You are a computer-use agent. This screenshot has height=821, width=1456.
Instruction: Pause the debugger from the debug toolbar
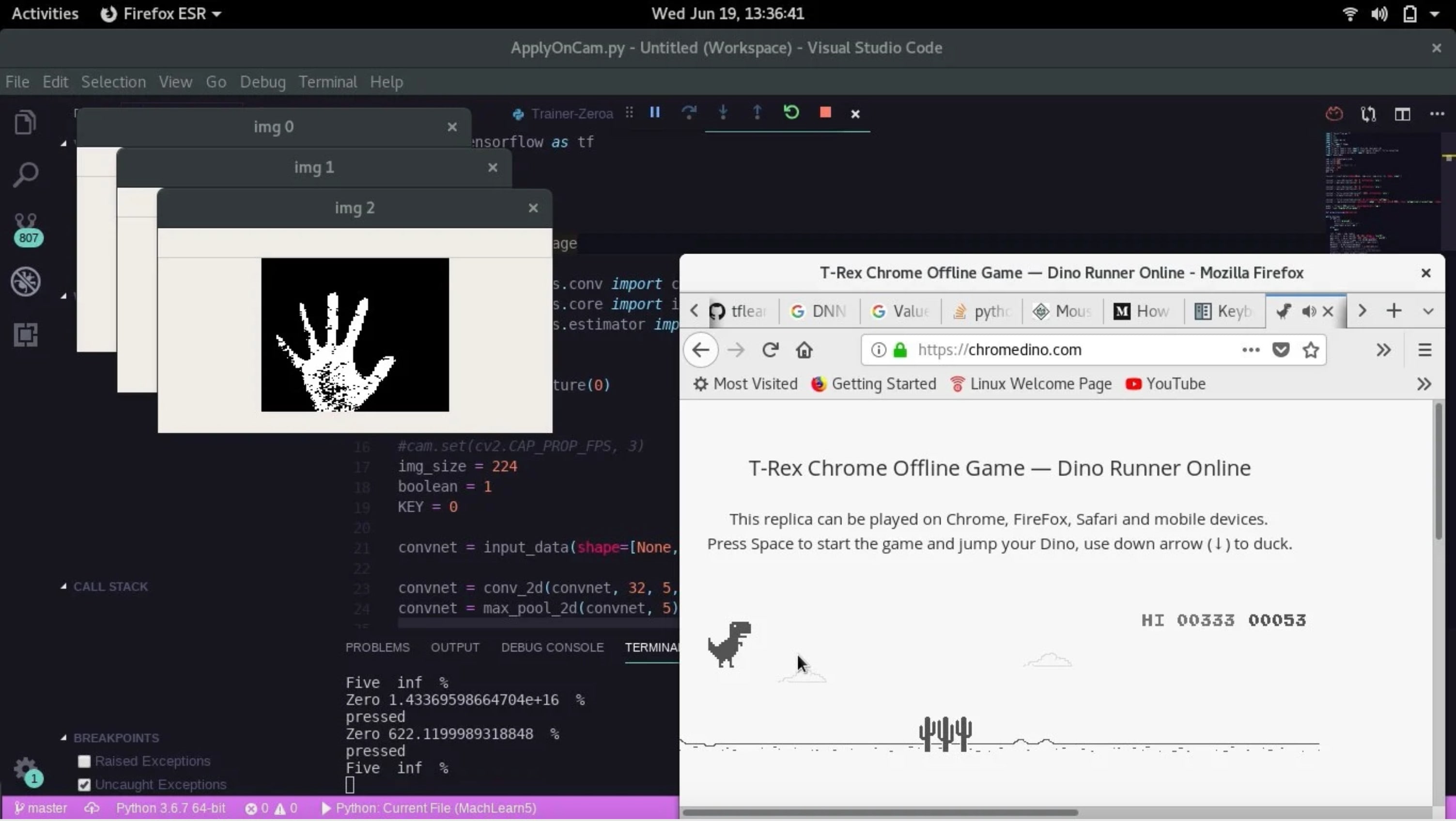coord(654,113)
